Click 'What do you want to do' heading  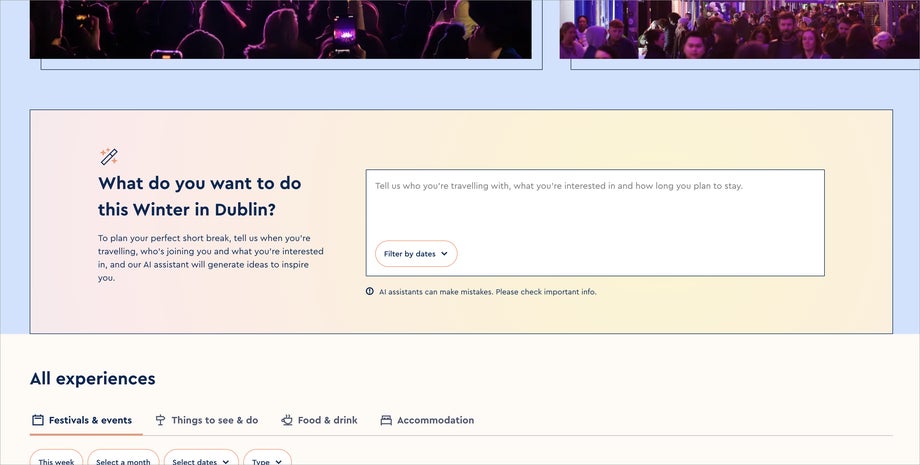[x=199, y=196]
